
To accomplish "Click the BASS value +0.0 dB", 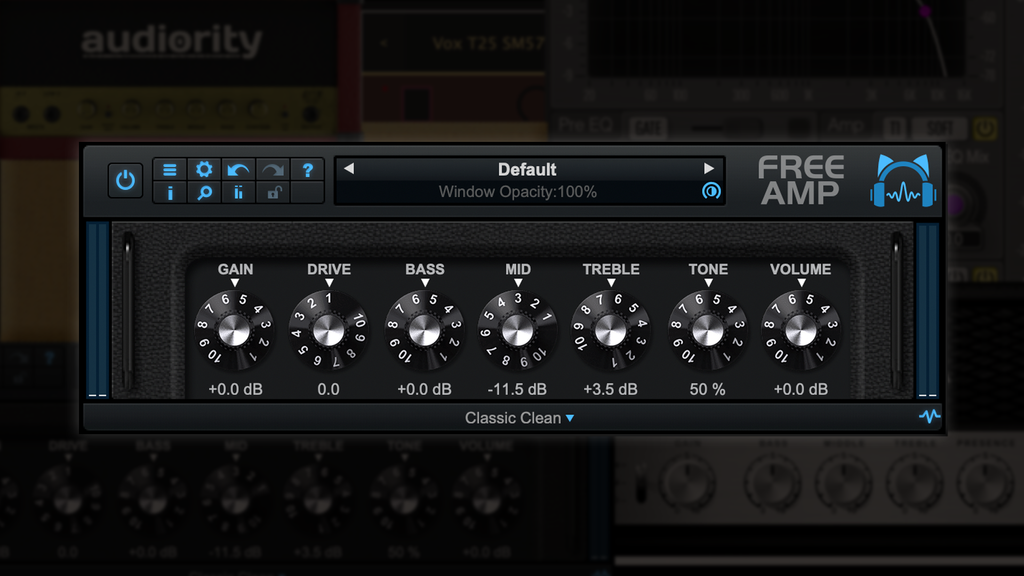I will tap(424, 389).
